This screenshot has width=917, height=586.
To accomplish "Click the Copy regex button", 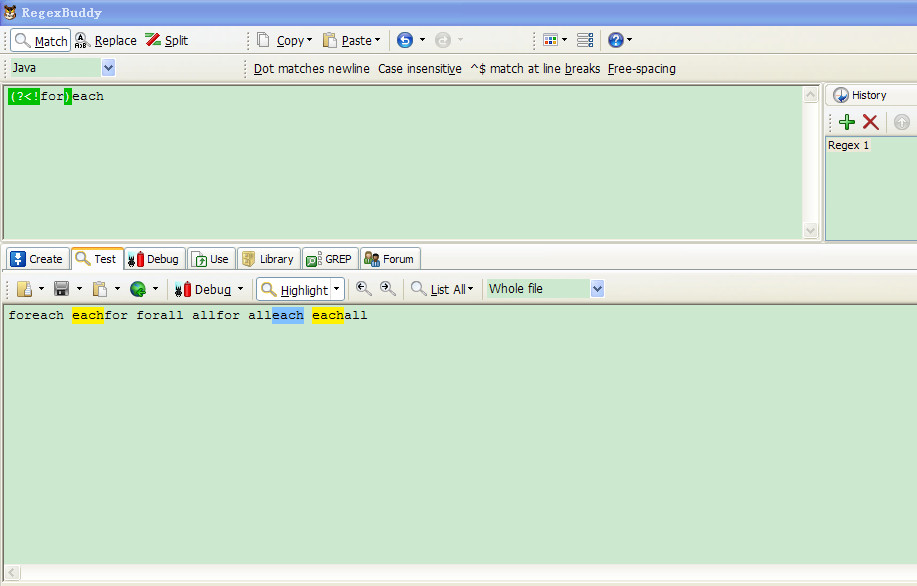I will [x=281, y=40].
